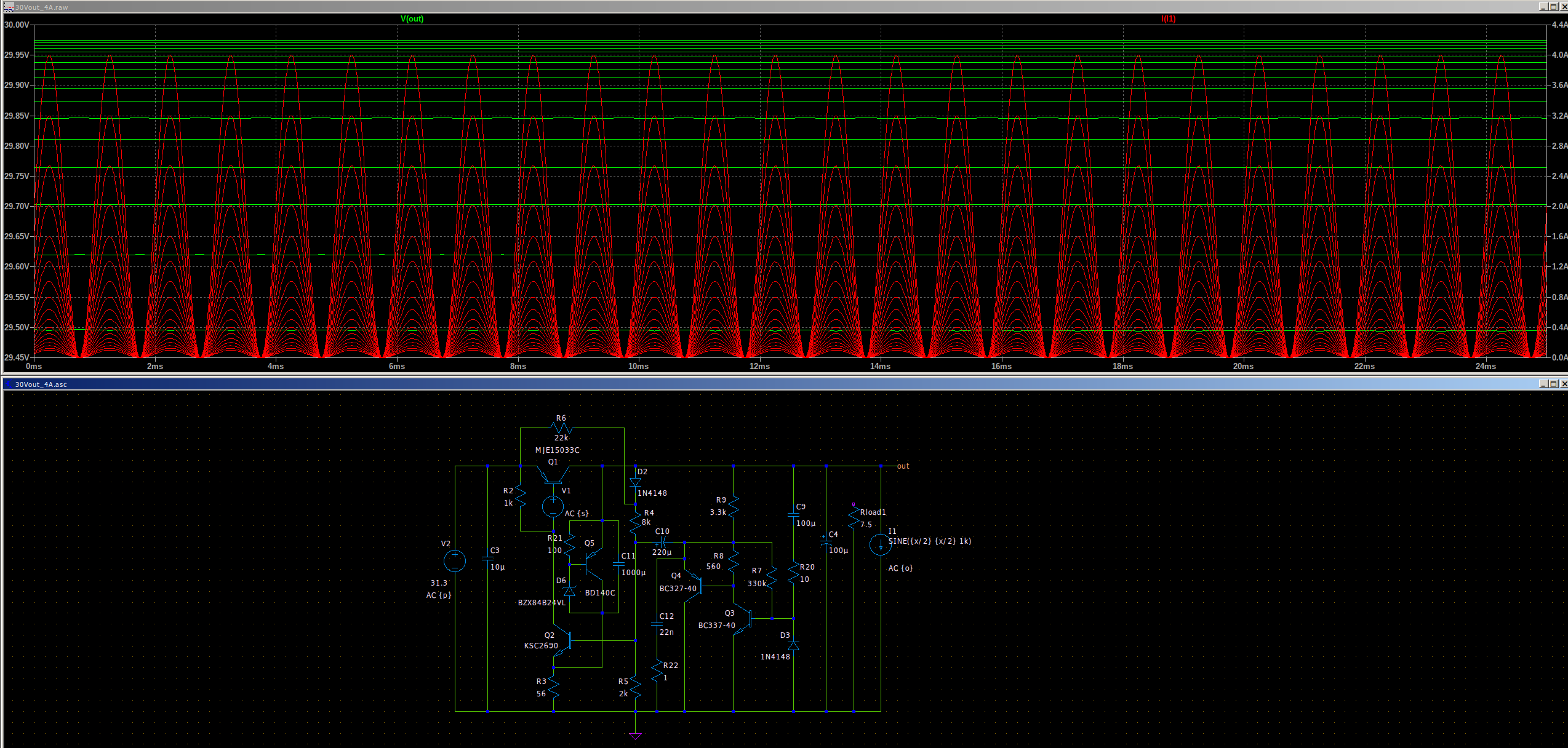Click the 0ms time axis label
1568x748 pixels.
pos(34,367)
